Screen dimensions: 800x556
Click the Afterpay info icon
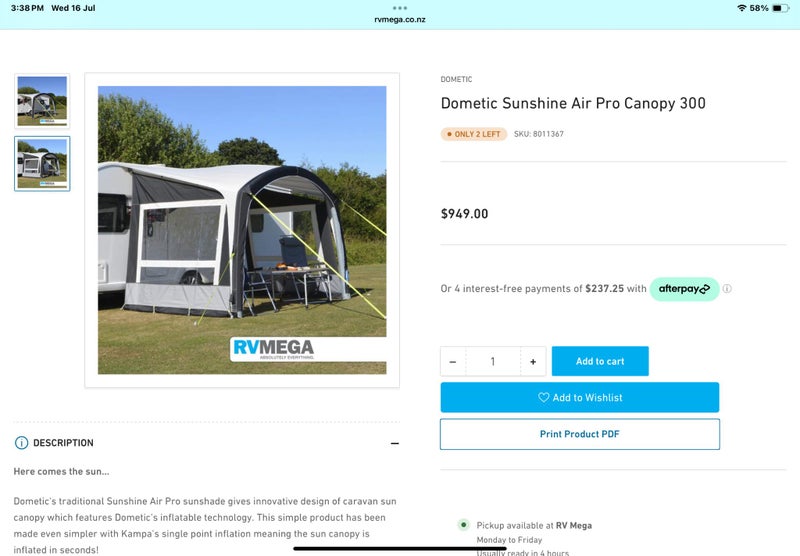727,289
